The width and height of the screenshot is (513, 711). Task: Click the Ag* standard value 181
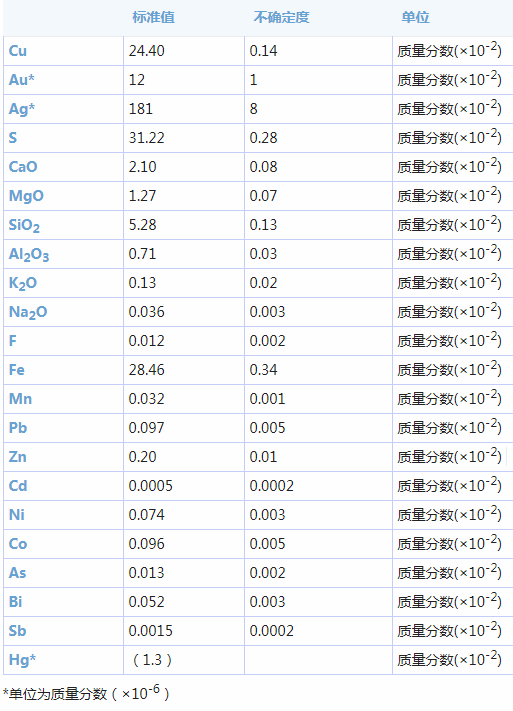tap(141, 109)
